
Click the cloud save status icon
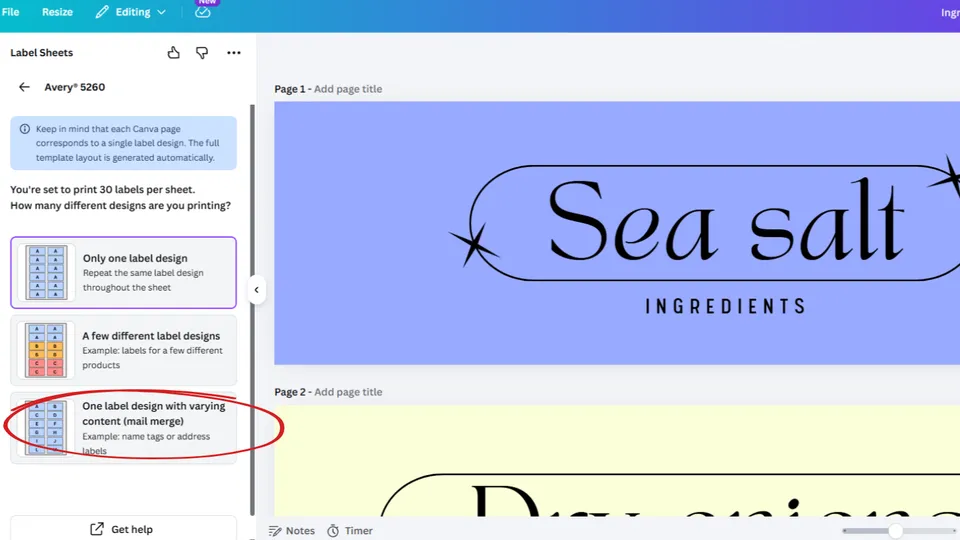click(203, 12)
